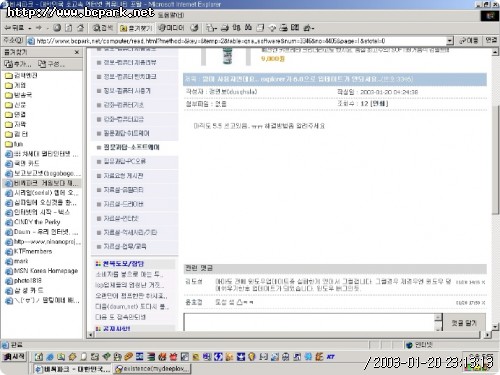Open the Back button history dropdown arrow
This screenshot has width=500, height=375.
(x=30, y=28)
